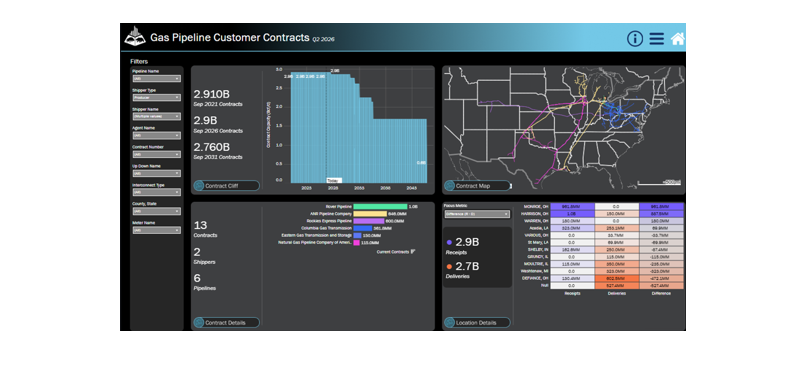Click the Contract Details button label
This screenshot has height=366, width=804.
tap(225, 322)
